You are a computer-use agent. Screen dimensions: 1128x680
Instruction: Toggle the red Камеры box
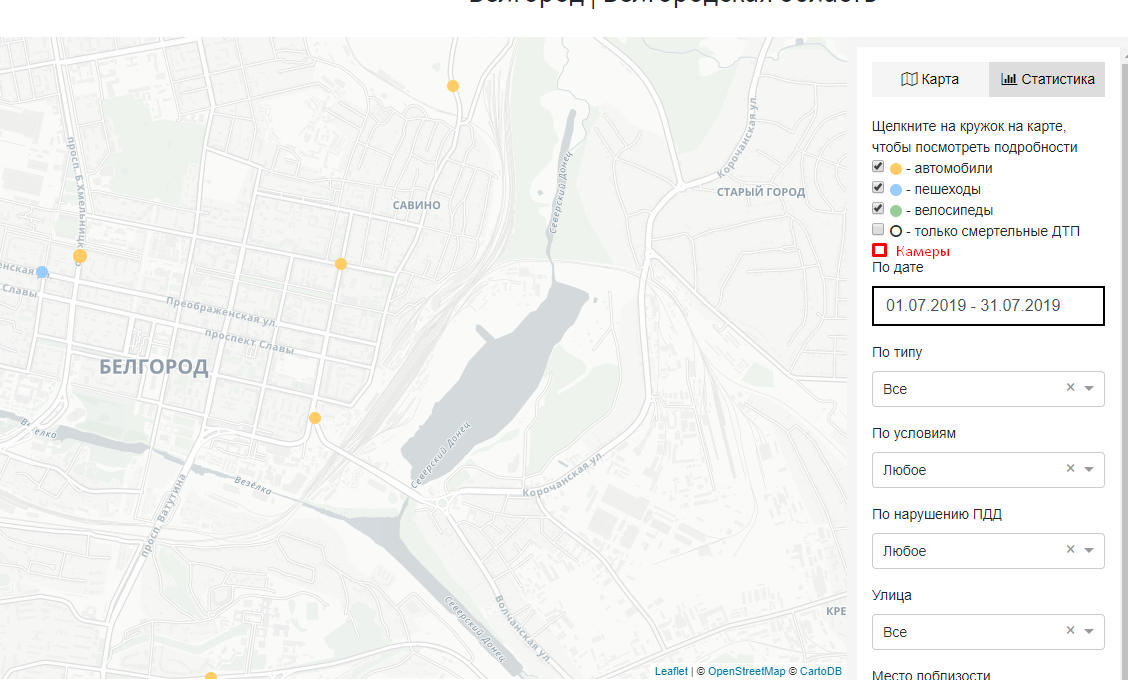pyautogui.click(x=880, y=250)
